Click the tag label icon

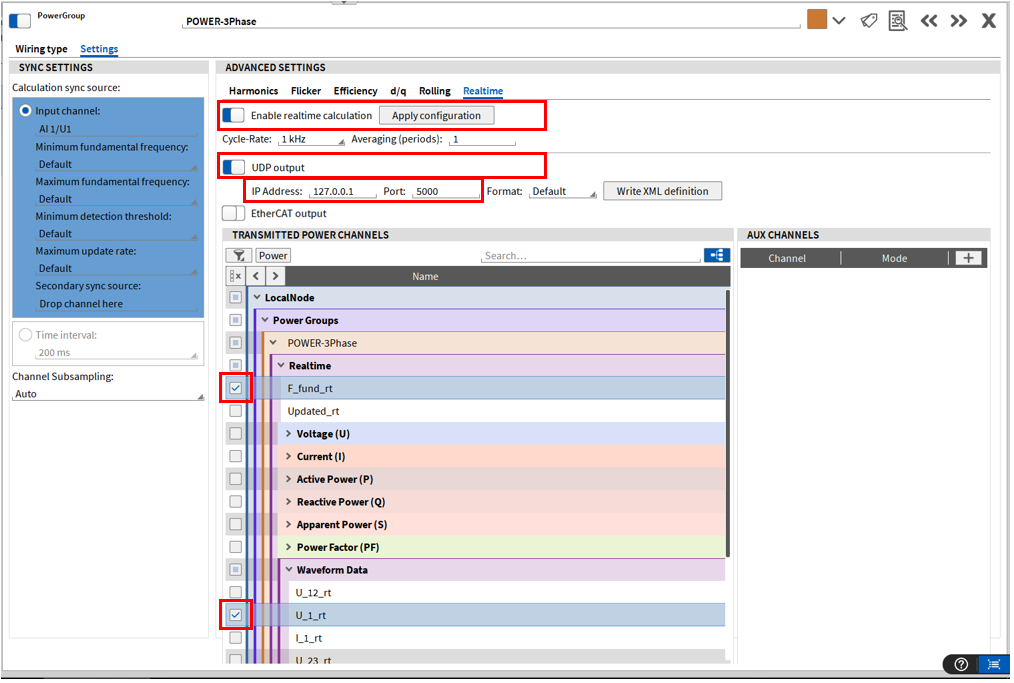pyautogui.click(x=868, y=21)
